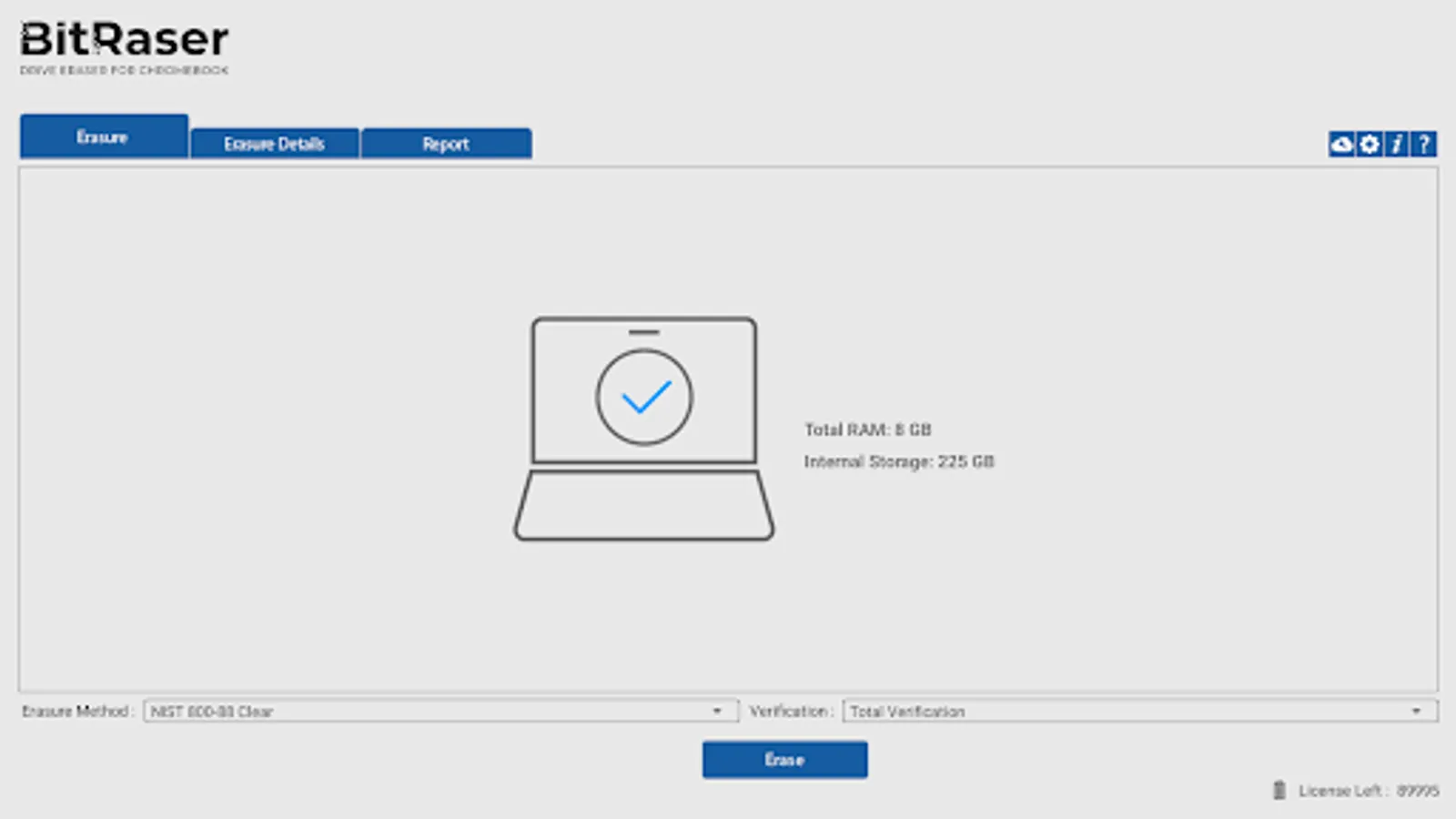Click the Erase button
The image size is (1456, 819).
(784, 759)
